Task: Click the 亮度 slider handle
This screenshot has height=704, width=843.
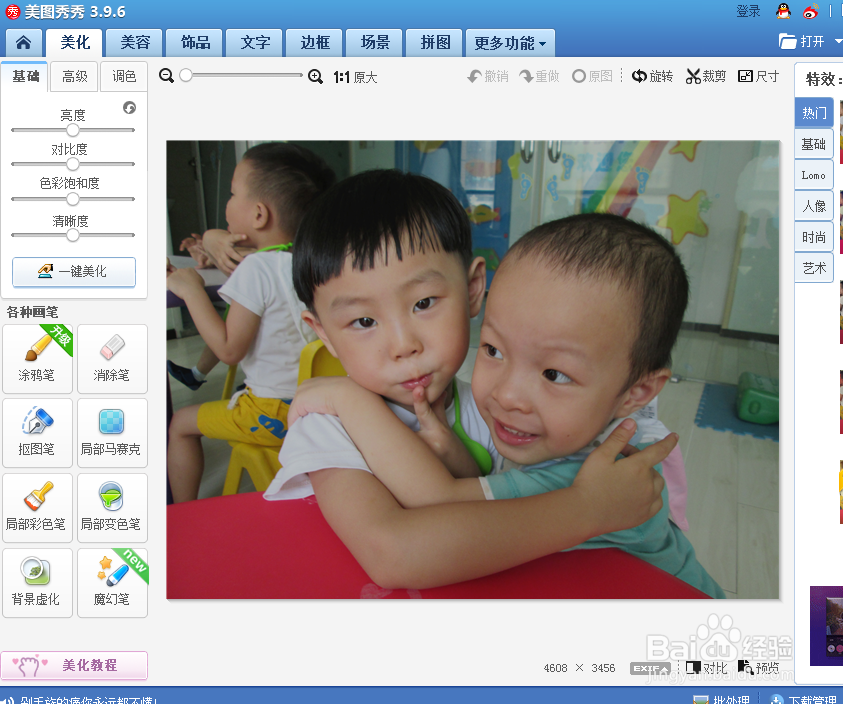Action: point(73,130)
